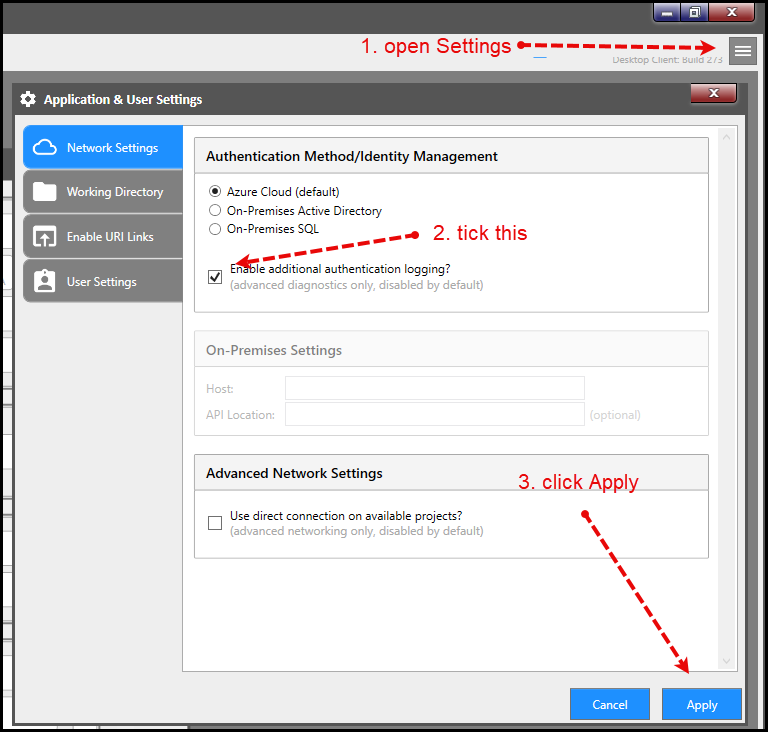
Task: Go to the User Settings tab
Action: pyautogui.click(x=103, y=281)
